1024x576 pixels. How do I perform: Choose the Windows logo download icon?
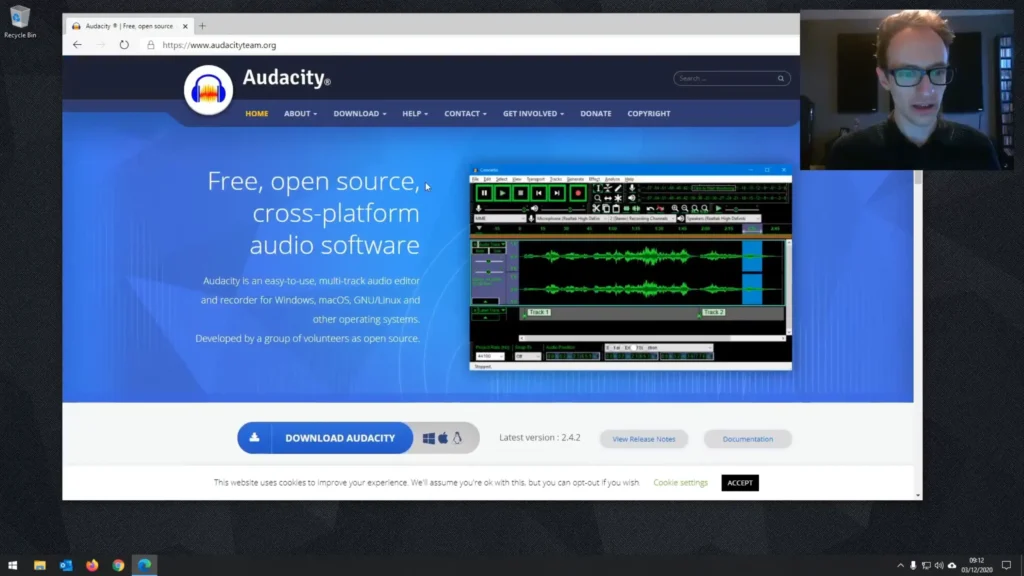pos(428,438)
